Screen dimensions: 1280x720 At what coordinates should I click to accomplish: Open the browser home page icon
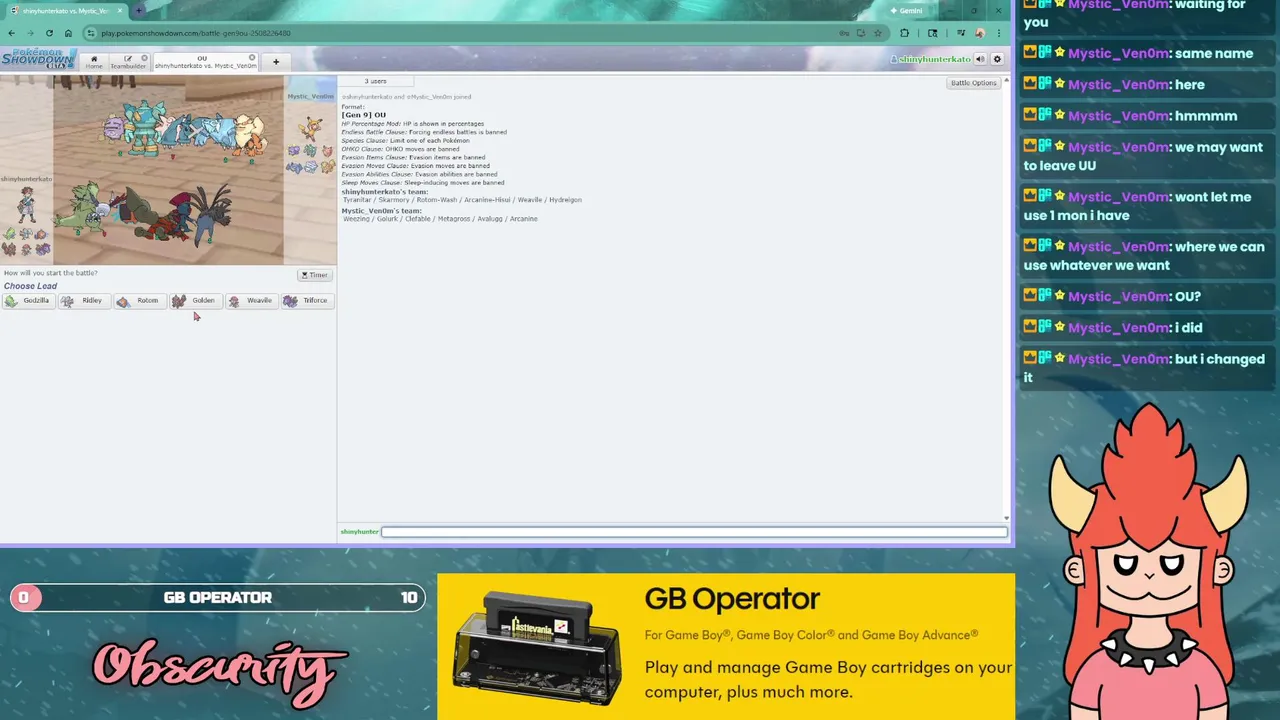pyautogui.click(x=68, y=33)
